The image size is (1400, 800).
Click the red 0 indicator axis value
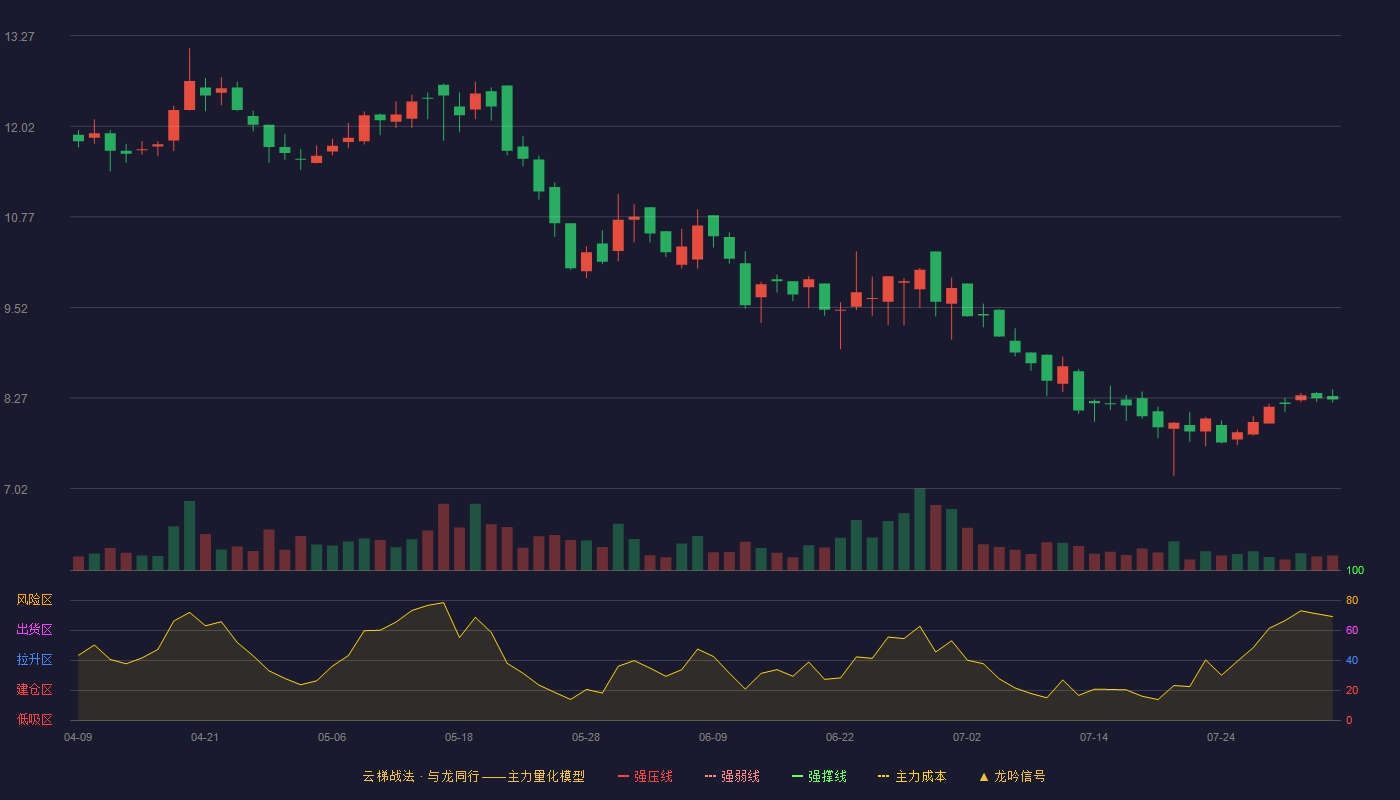pos(1349,720)
